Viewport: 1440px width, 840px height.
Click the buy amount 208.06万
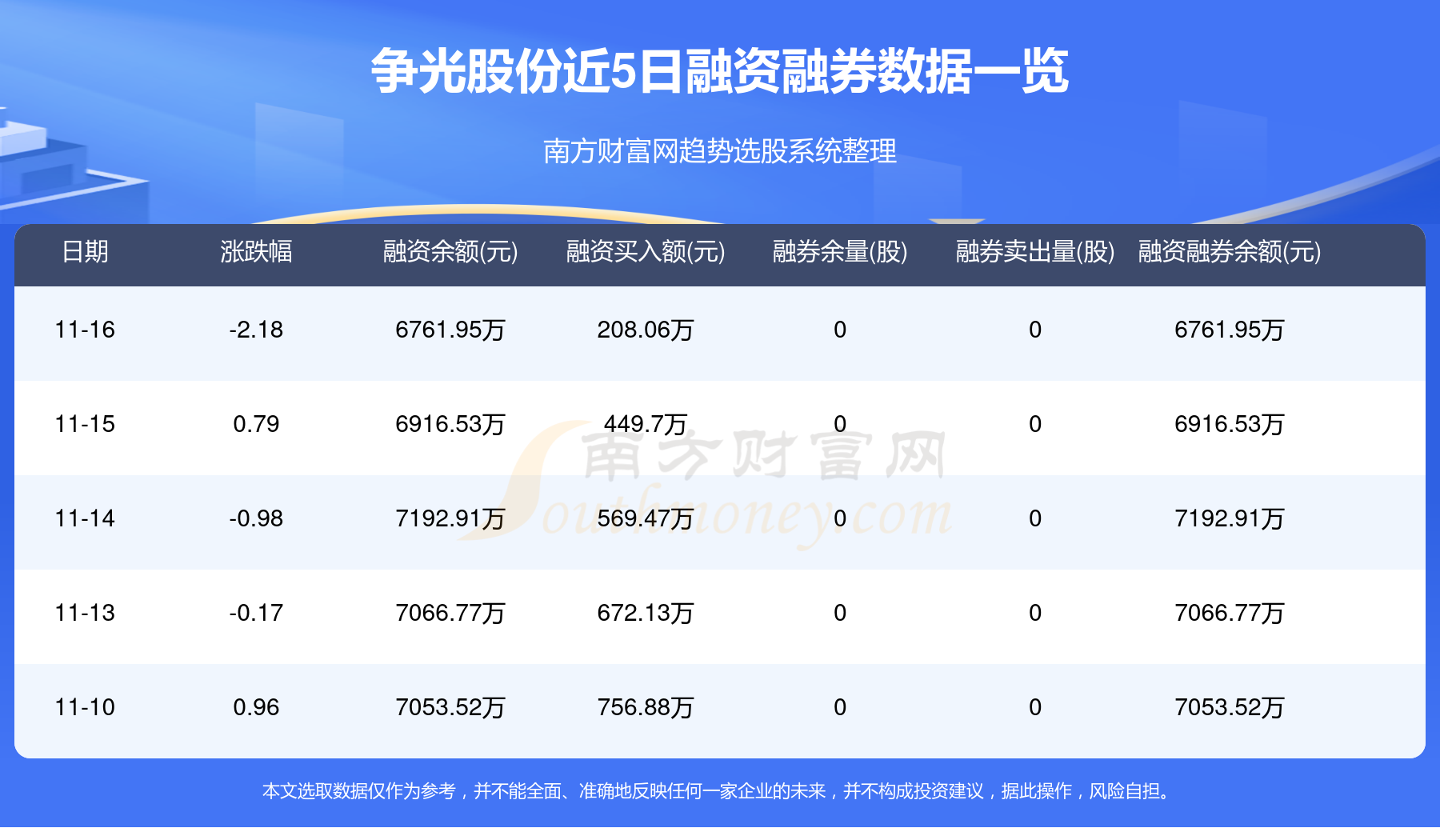pos(646,330)
